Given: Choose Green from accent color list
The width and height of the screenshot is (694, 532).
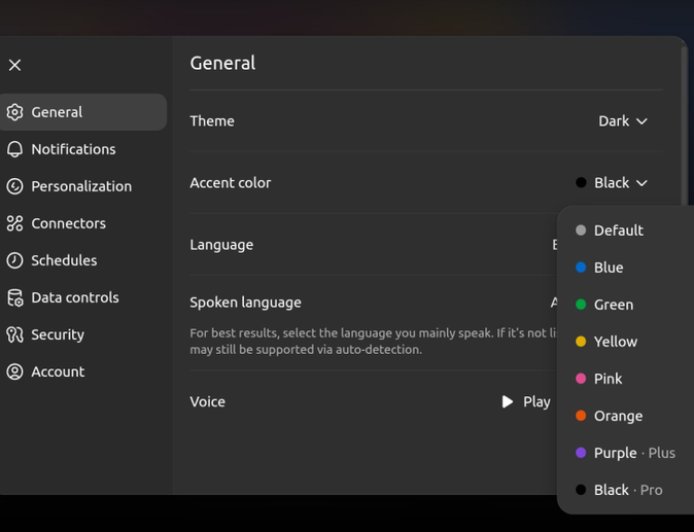Looking at the screenshot, I should (613, 304).
